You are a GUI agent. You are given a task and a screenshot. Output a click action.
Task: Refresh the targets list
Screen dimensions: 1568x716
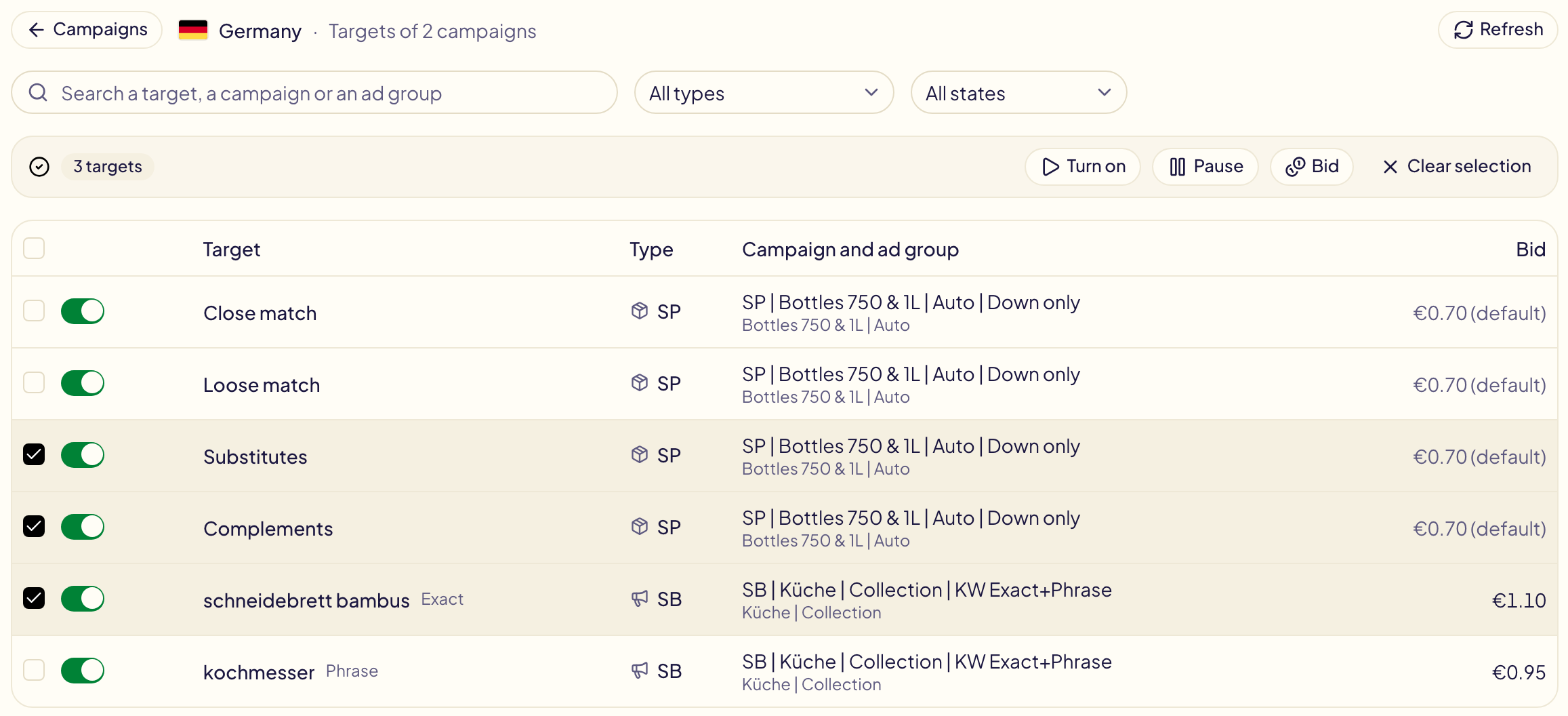(1498, 30)
